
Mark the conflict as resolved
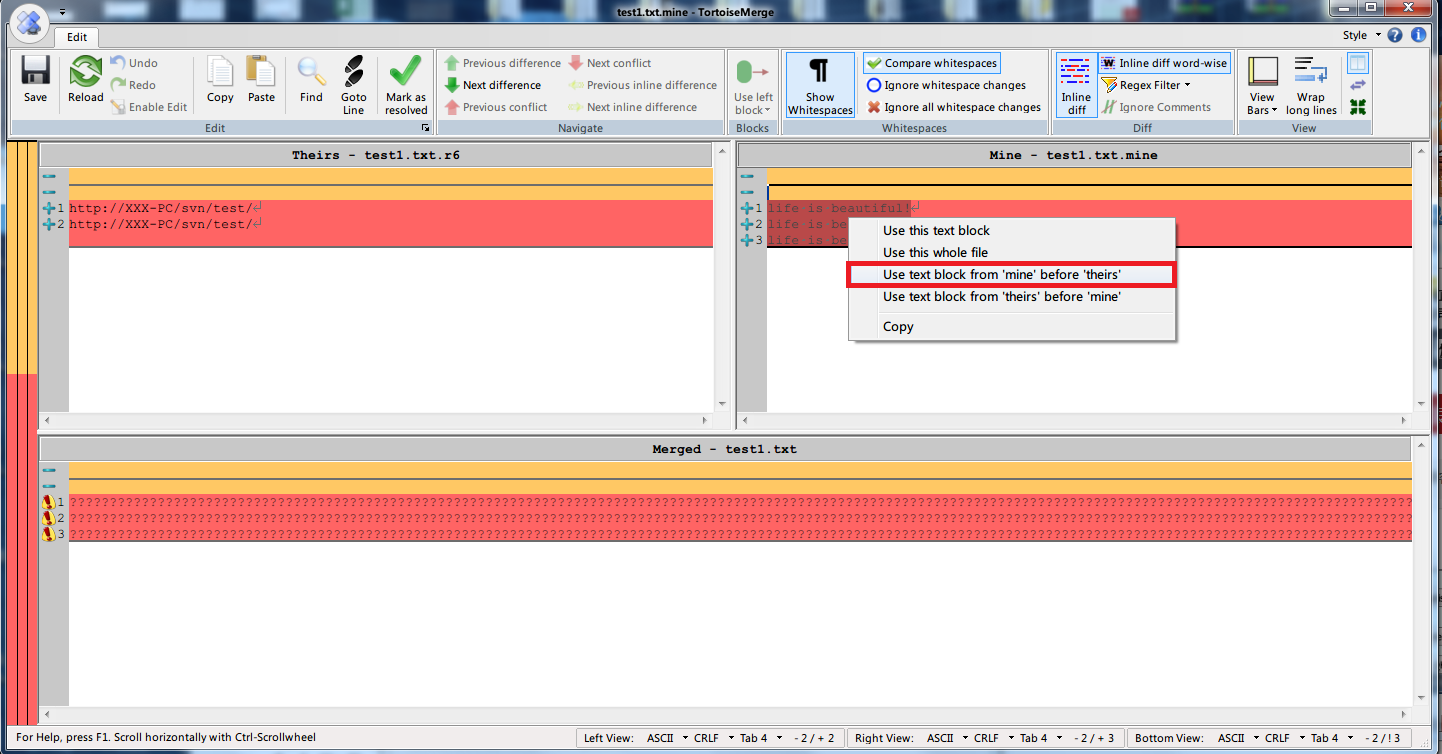point(406,85)
